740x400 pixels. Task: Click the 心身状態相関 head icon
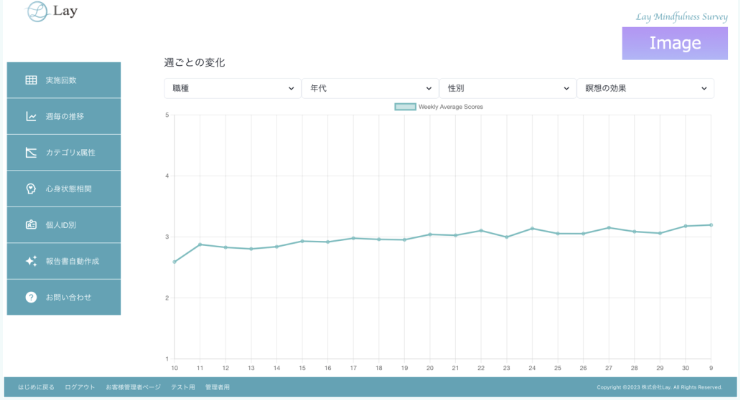click(31, 189)
